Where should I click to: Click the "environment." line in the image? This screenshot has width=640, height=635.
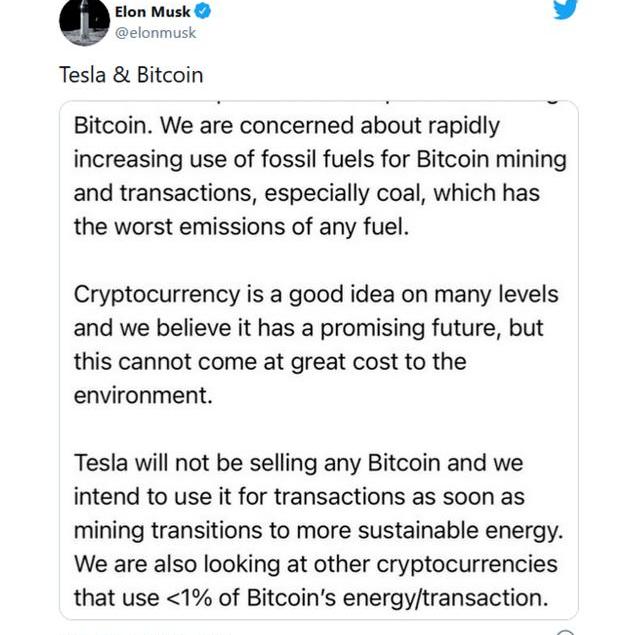(x=143, y=395)
